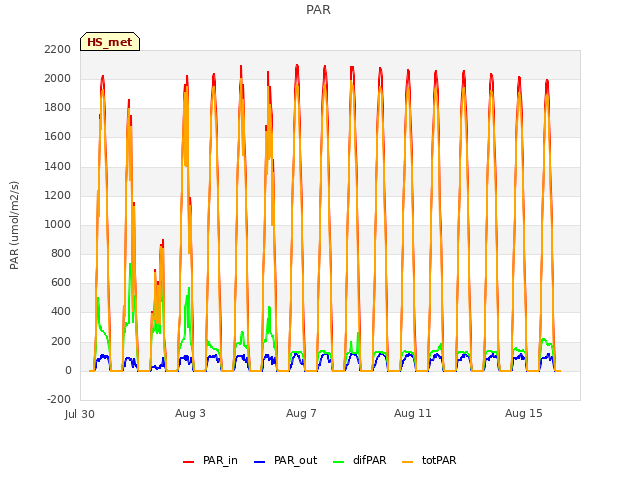Click the green difPAR legend swatch
The width and height of the screenshot is (640, 480).
[339, 462]
